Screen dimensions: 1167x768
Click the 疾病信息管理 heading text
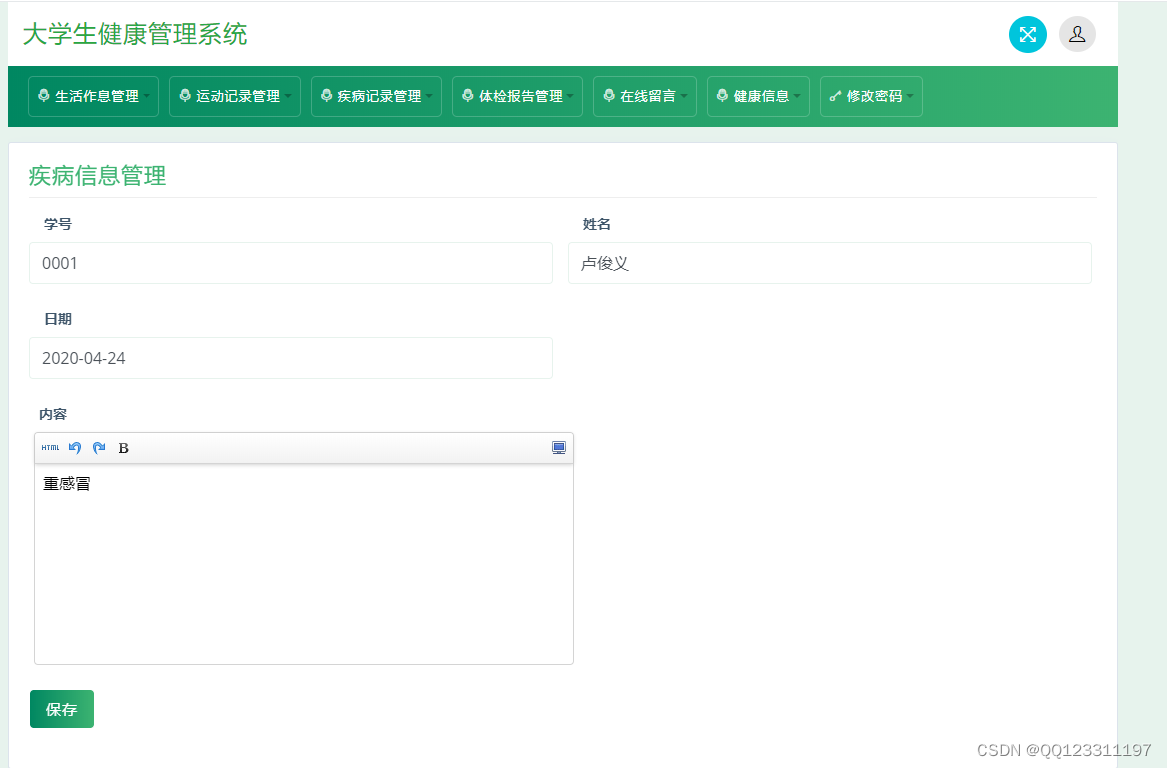(97, 176)
